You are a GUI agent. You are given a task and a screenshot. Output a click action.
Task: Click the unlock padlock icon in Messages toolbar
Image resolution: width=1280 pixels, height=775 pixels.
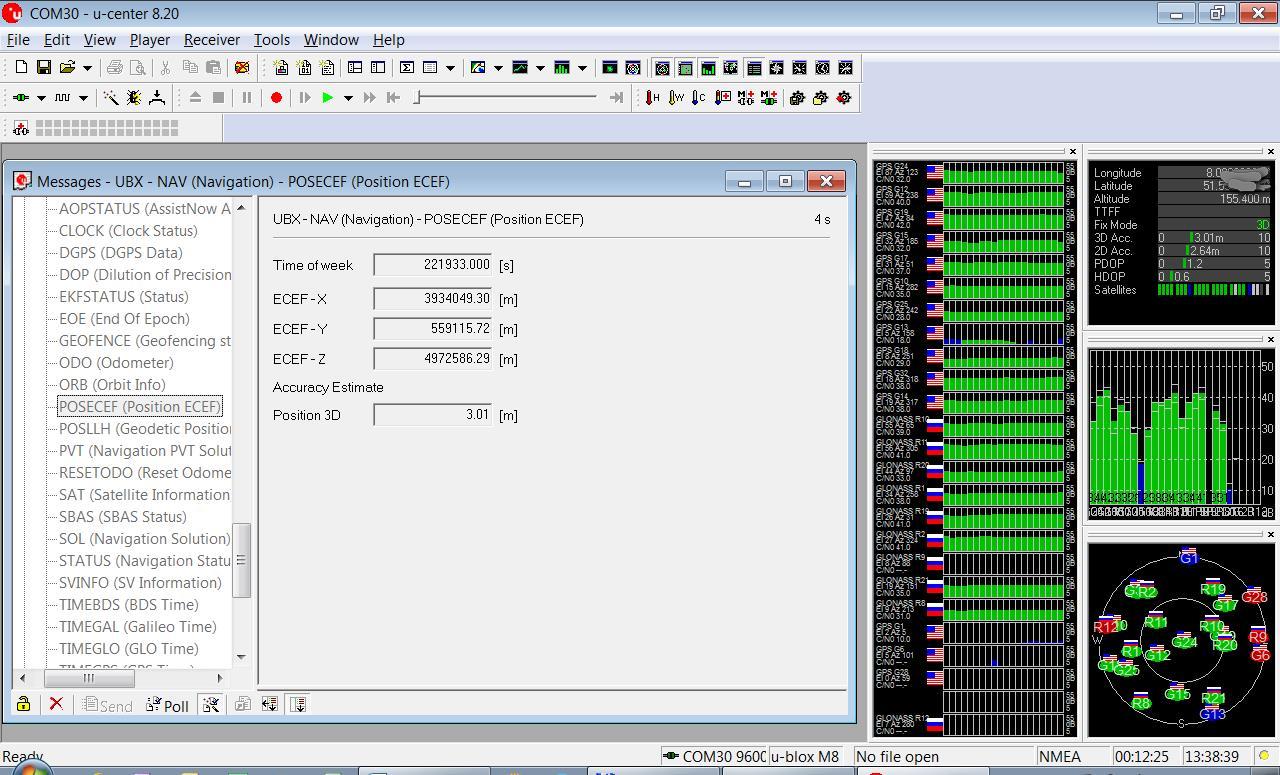click(22, 704)
